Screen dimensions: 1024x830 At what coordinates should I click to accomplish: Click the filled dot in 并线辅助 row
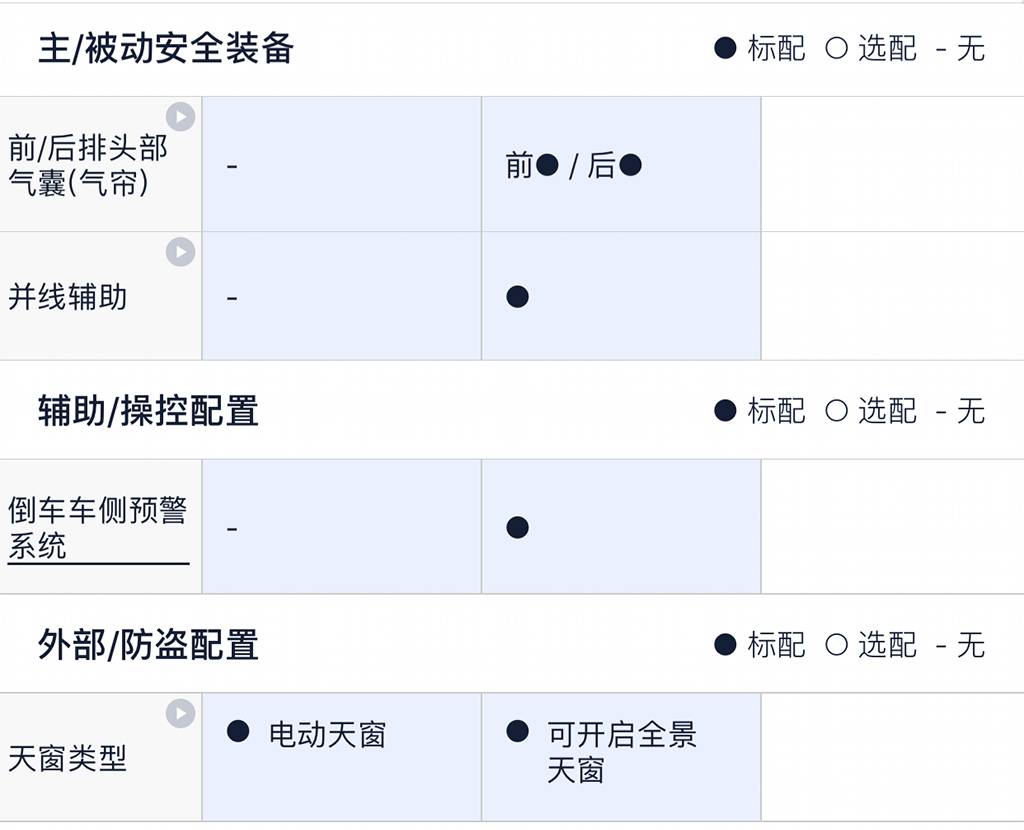click(517, 297)
